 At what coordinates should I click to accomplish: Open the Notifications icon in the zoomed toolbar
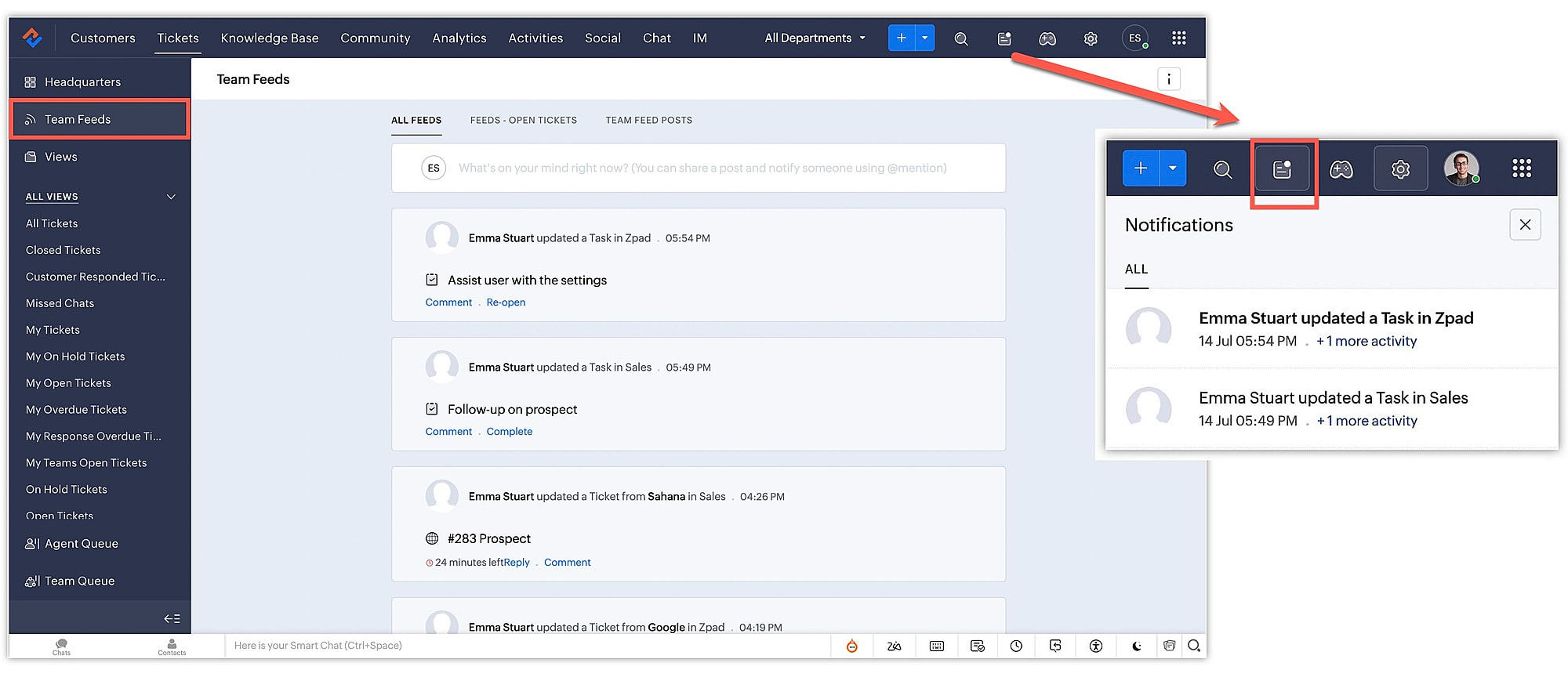click(x=1283, y=168)
